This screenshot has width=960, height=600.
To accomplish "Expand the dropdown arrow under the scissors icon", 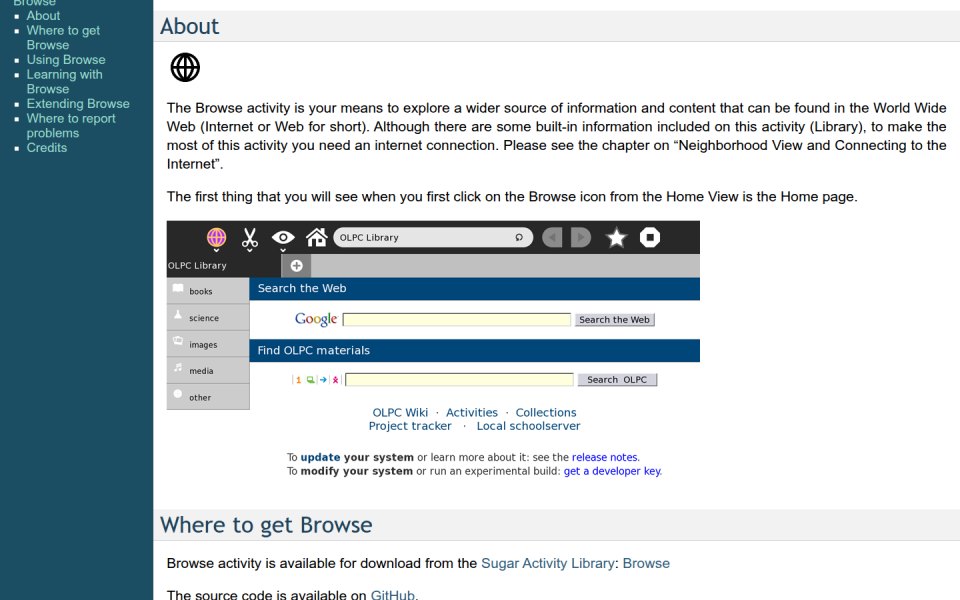I will (249, 250).
